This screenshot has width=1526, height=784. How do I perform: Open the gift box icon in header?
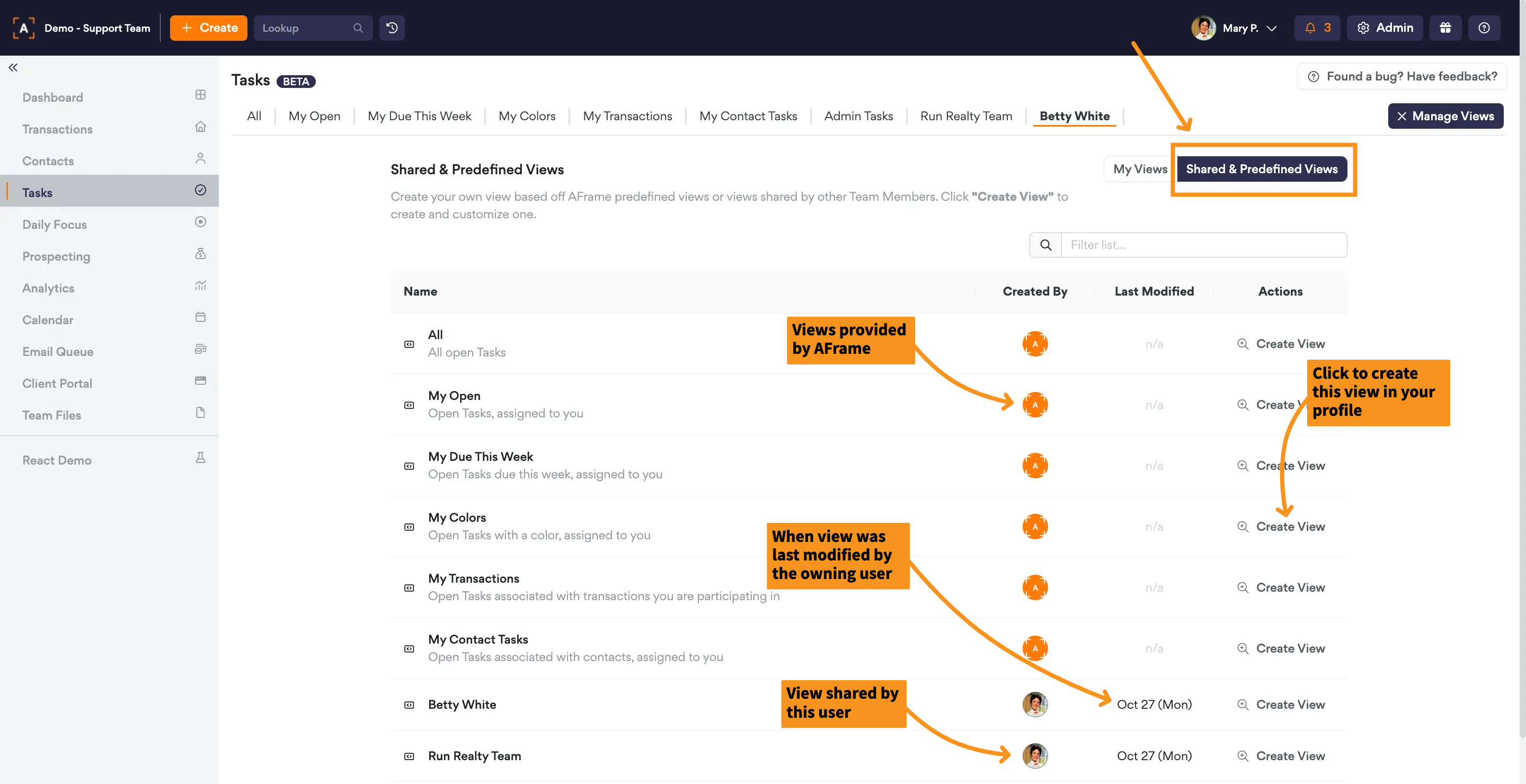pos(1445,28)
